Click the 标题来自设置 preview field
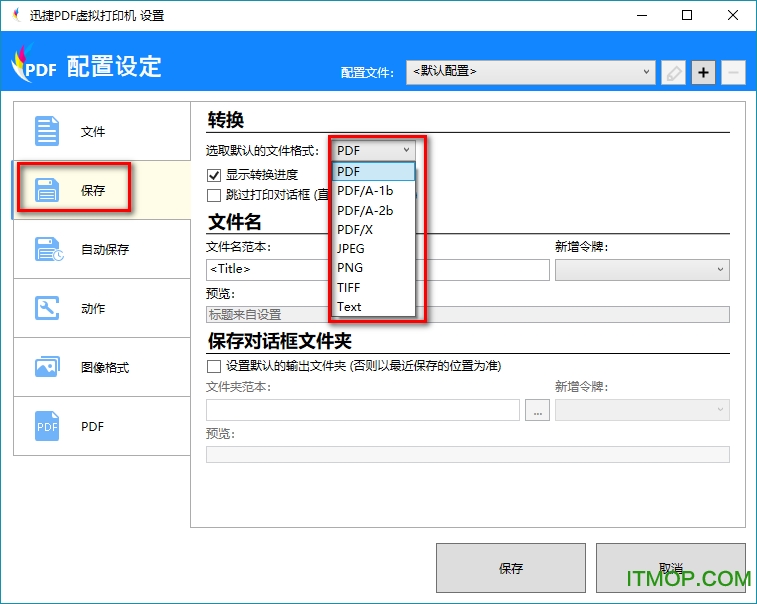Image resolution: width=757 pixels, height=604 pixels. (x=467, y=314)
